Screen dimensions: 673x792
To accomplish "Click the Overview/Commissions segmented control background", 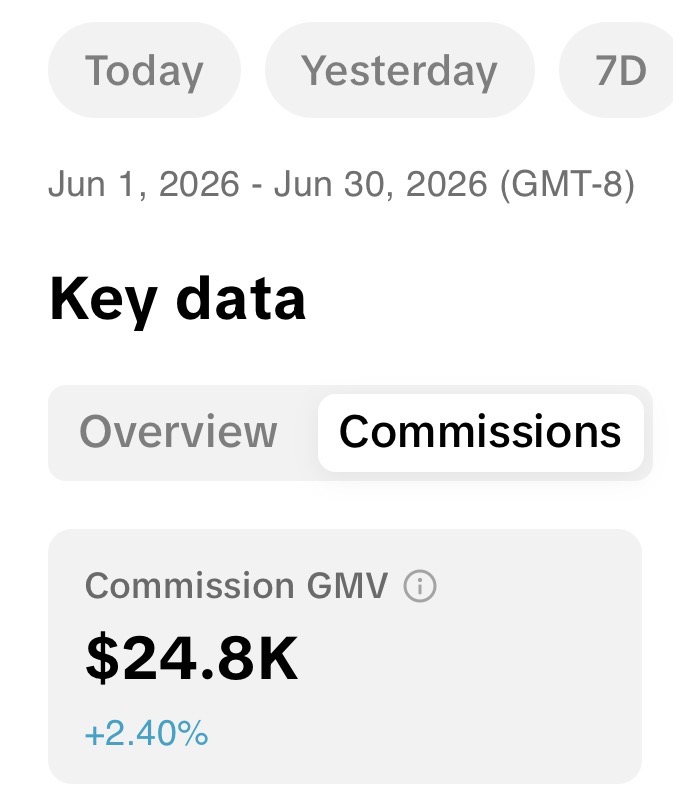I will tap(350, 433).
